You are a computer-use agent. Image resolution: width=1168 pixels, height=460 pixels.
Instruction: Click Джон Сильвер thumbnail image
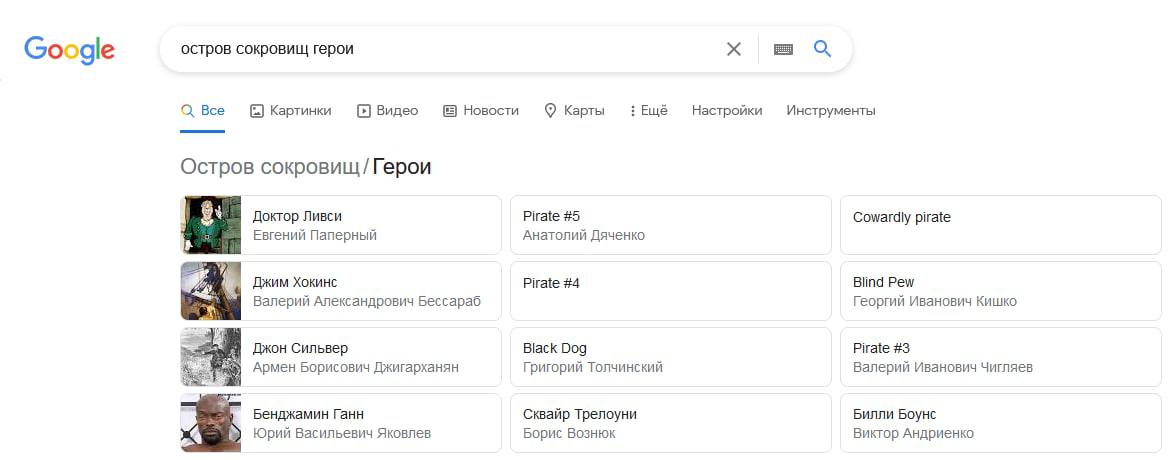pos(211,357)
